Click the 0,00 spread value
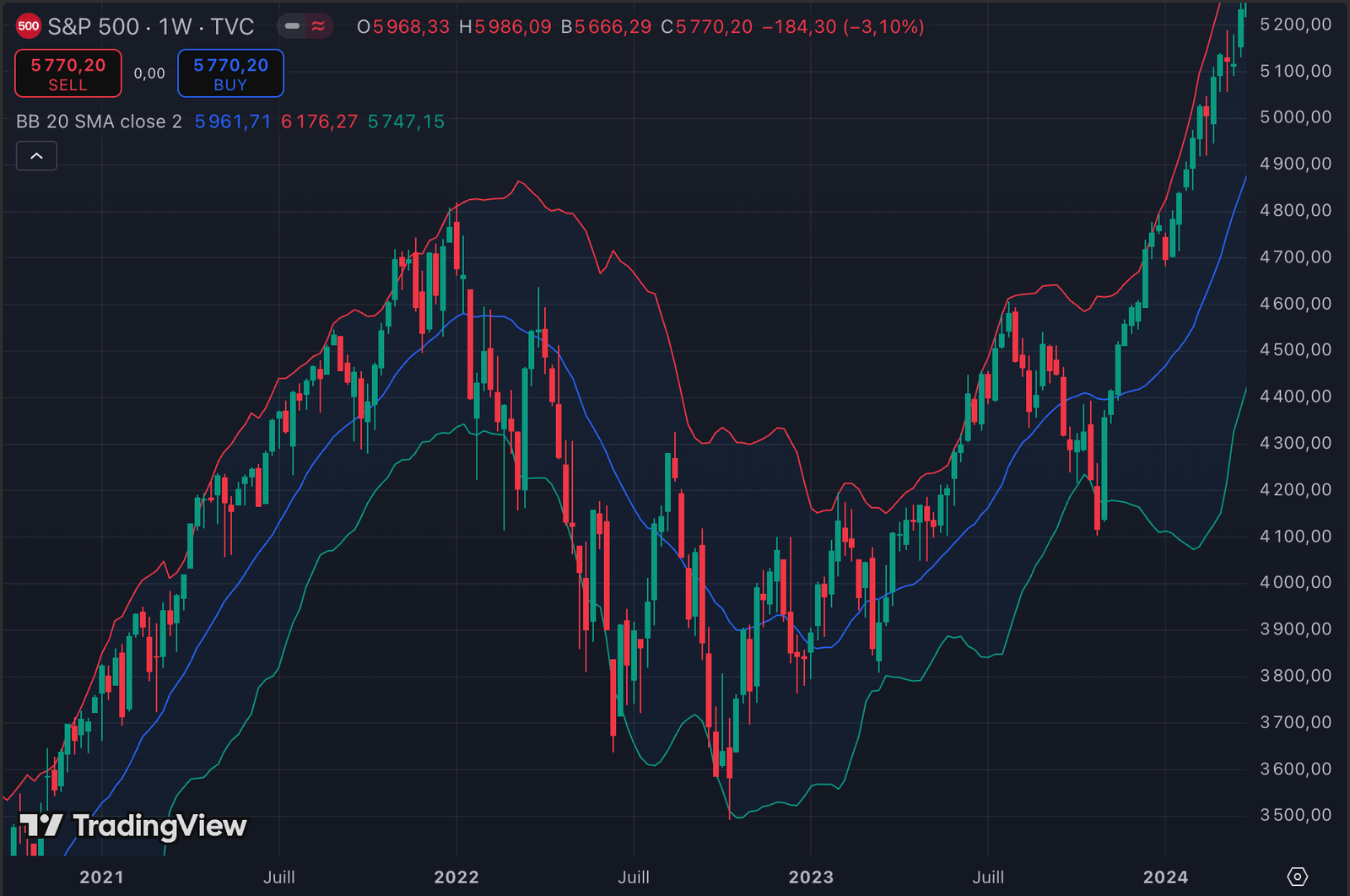1350x896 pixels. (x=149, y=73)
